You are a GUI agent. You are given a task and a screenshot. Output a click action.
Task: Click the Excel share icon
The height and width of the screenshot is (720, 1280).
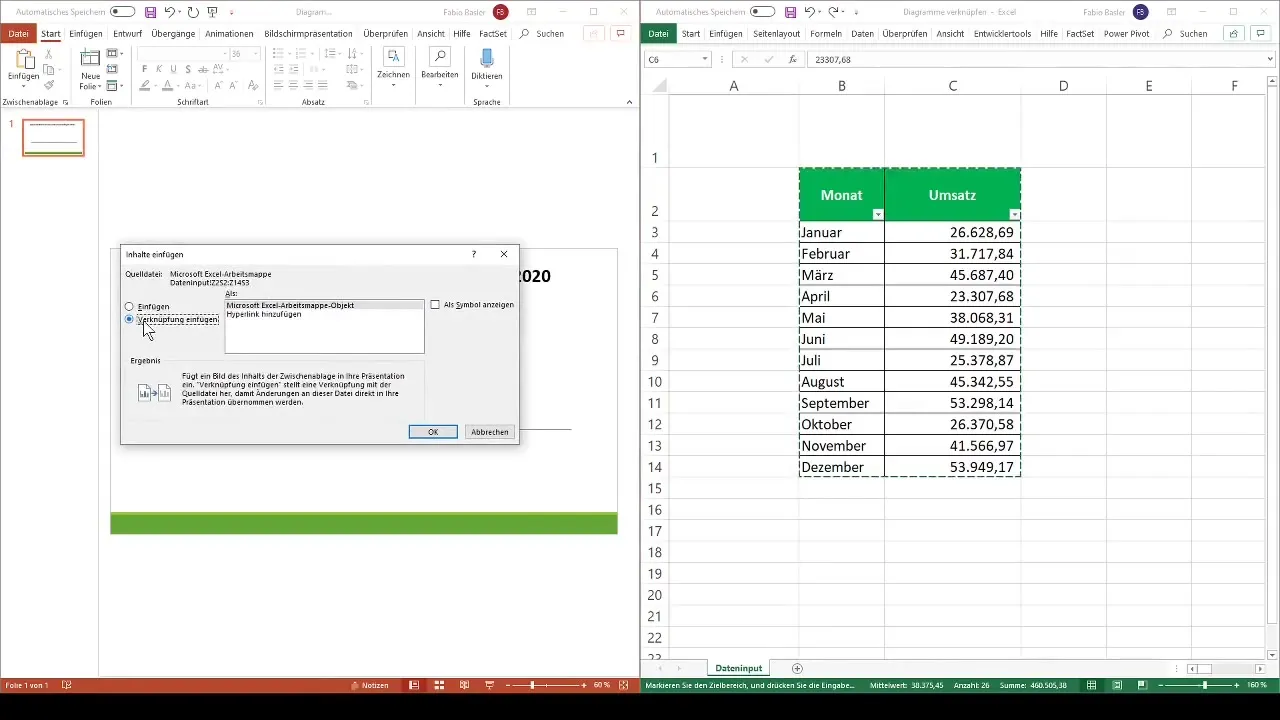1234,33
